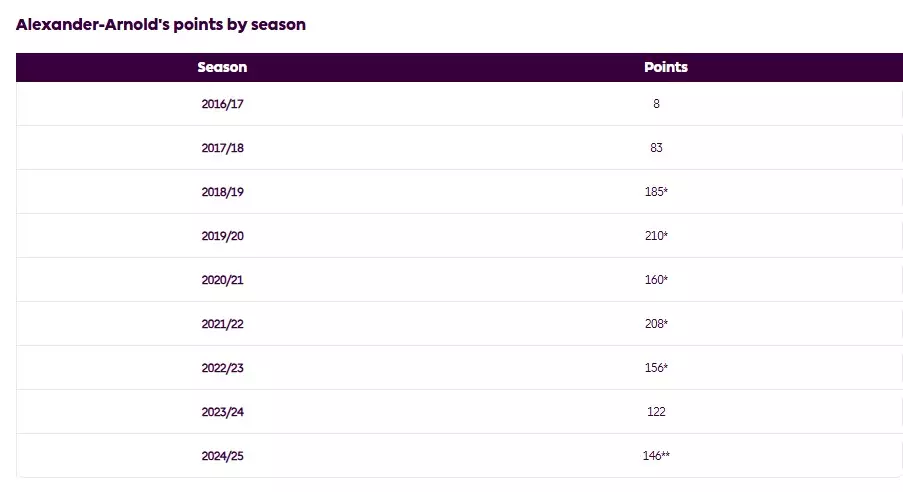Viewport: 903px width, 492px height.
Task: Select the 2016/17 season cell
Action: tap(222, 104)
